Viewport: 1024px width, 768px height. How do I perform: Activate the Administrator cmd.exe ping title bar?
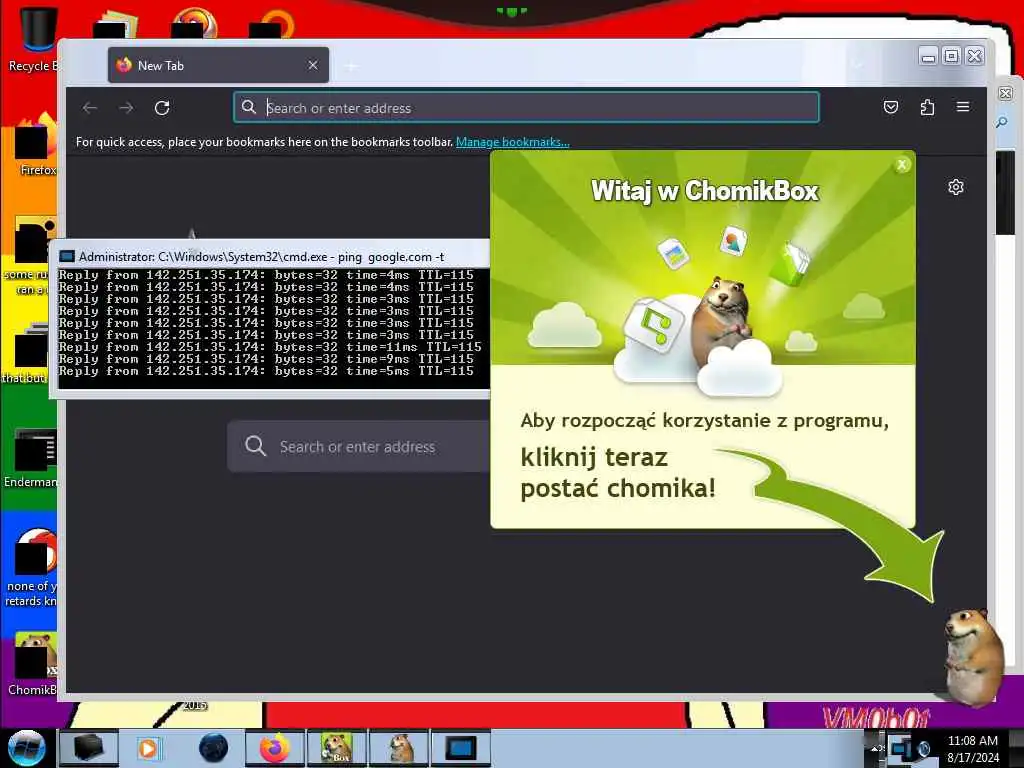pos(269,257)
